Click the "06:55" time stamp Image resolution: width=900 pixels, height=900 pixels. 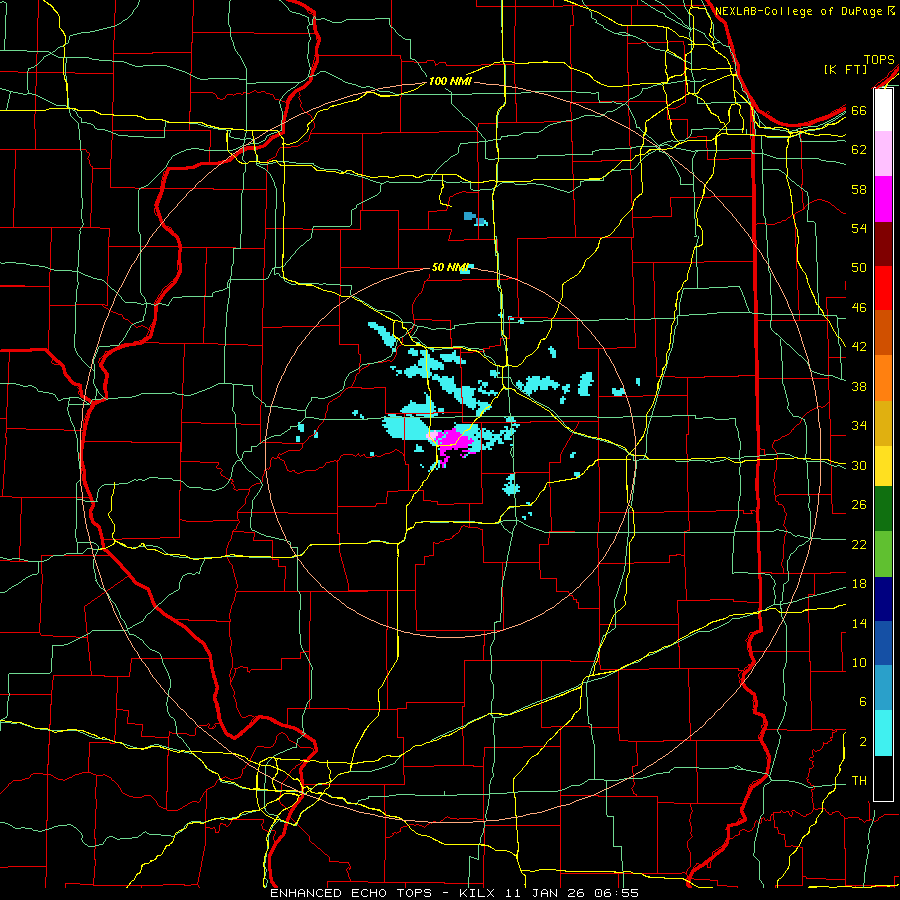pos(619,893)
